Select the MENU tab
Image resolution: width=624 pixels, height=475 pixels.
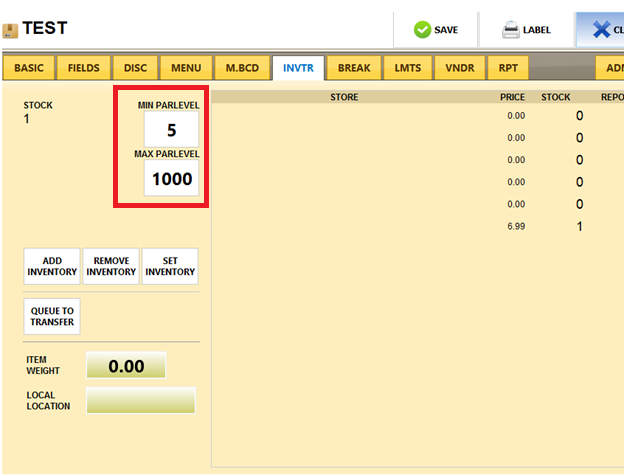coord(186,68)
